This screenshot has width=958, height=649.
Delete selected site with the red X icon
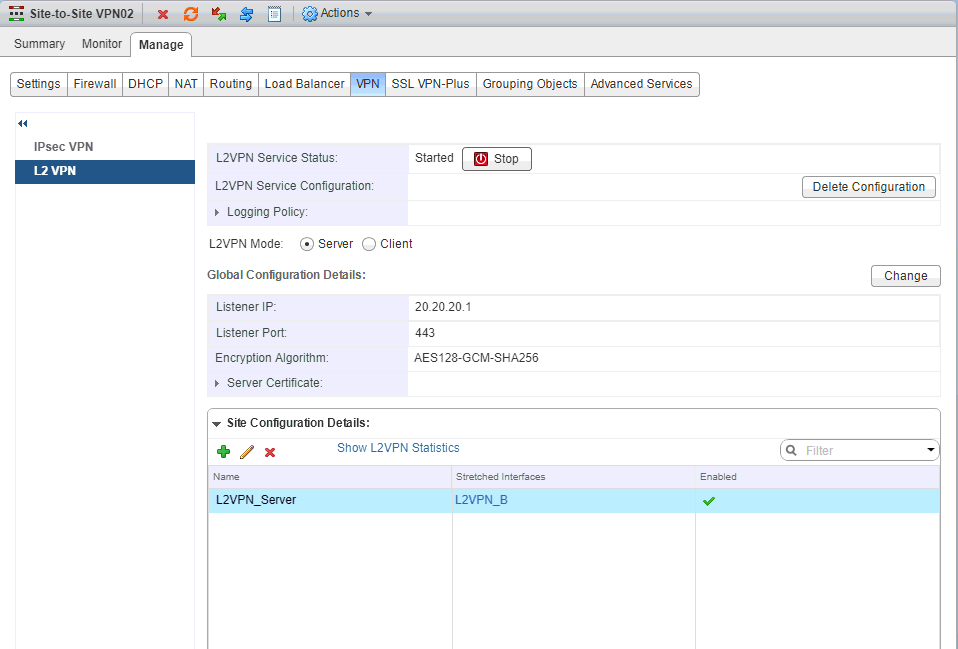(x=270, y=452)
